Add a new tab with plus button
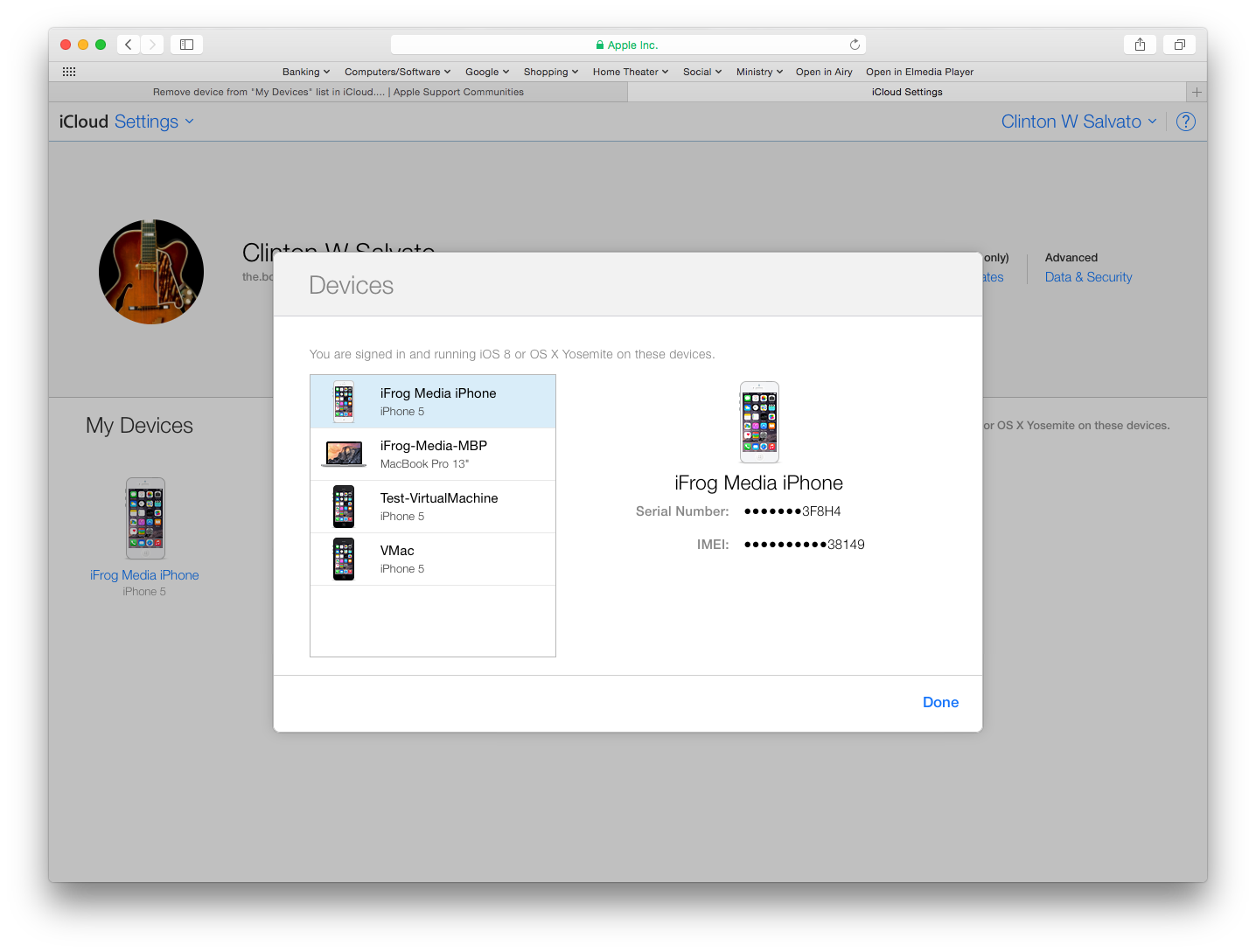1256x952 pixels. coord(1197,92)
